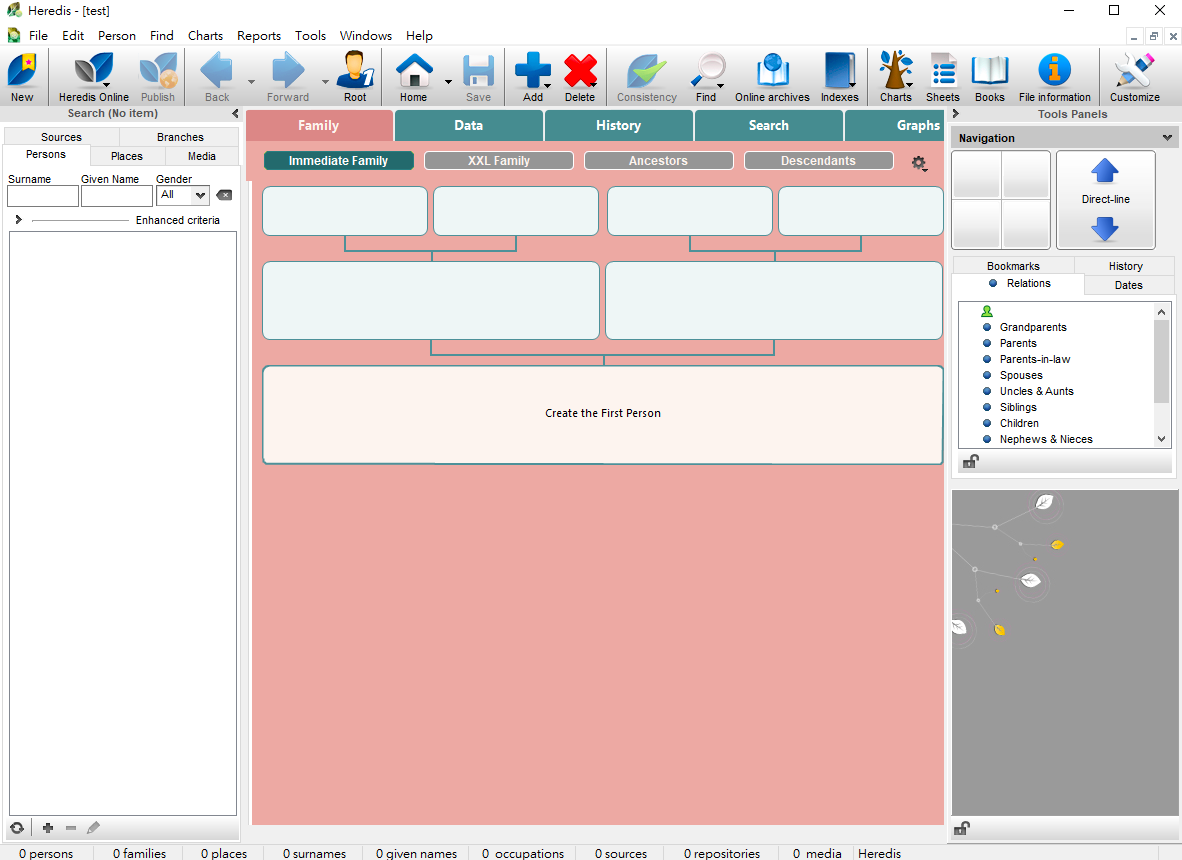Viewport: 1182px width, 860px height.
Task: Open the Reports menu
Action: 258,36
